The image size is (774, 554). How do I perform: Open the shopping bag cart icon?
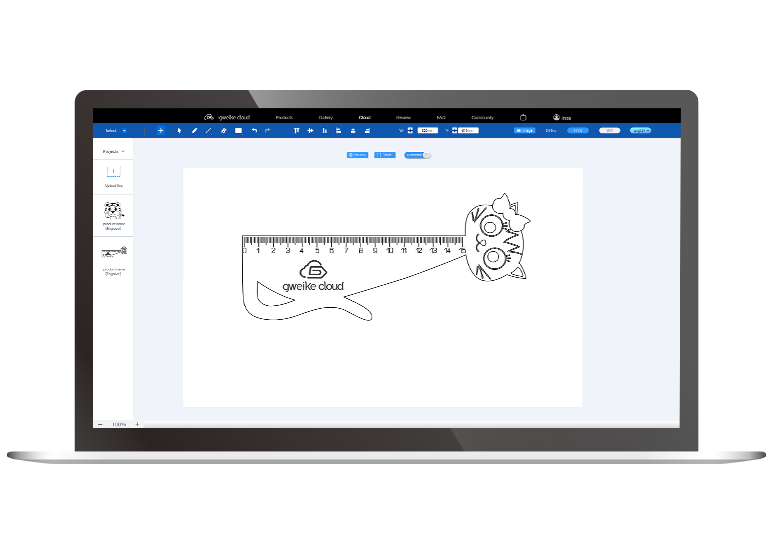(x=523, y=117)
